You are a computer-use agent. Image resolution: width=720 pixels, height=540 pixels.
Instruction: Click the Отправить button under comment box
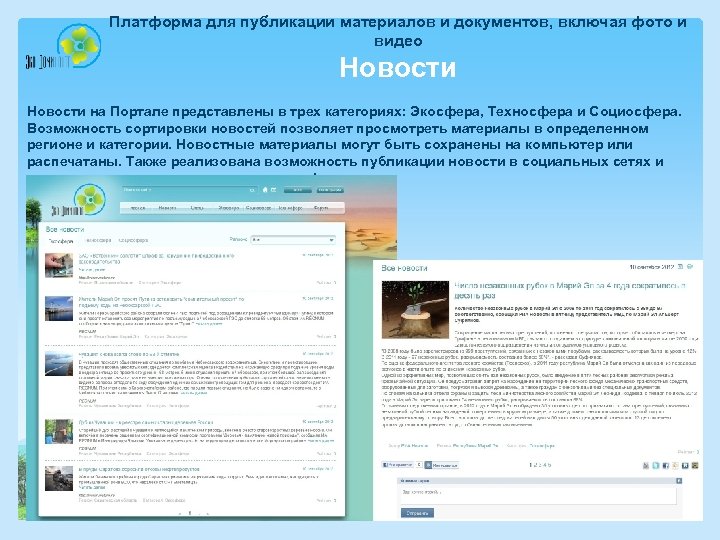pos(417,513)
